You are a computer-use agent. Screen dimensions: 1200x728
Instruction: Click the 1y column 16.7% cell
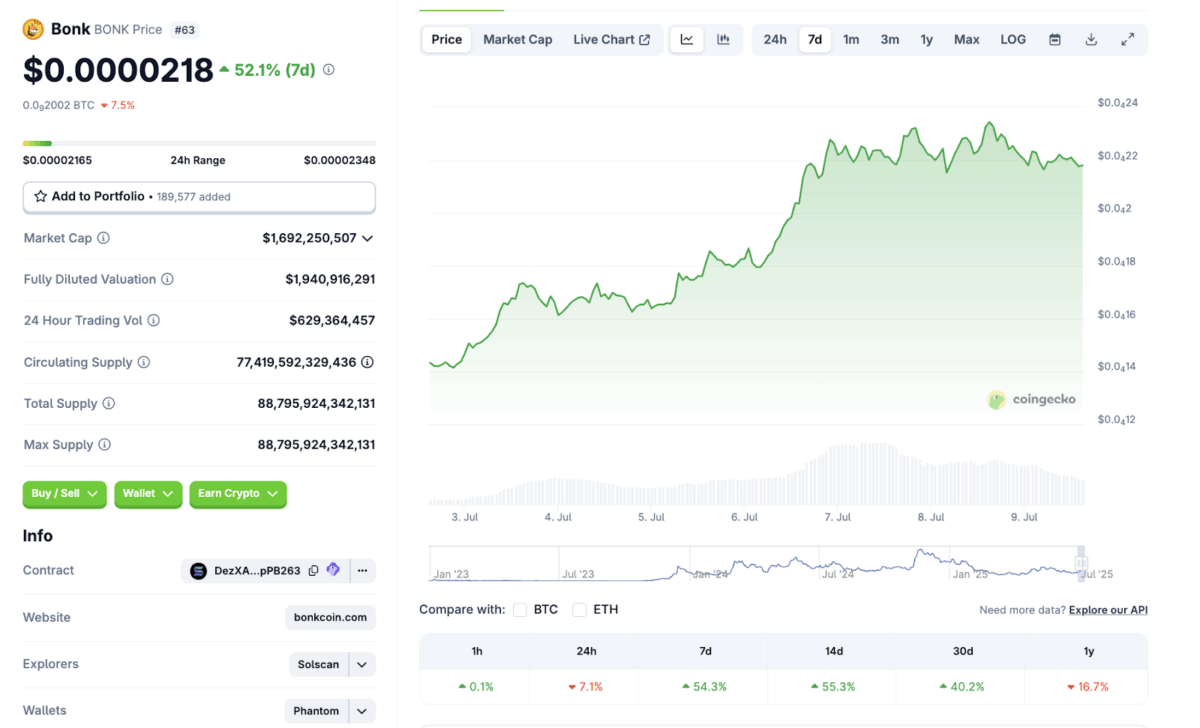[1089, 687]
